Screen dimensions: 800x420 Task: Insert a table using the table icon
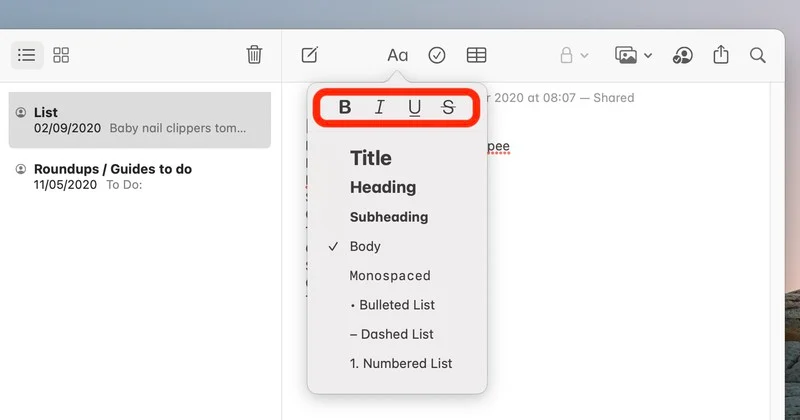coord(477,55)
